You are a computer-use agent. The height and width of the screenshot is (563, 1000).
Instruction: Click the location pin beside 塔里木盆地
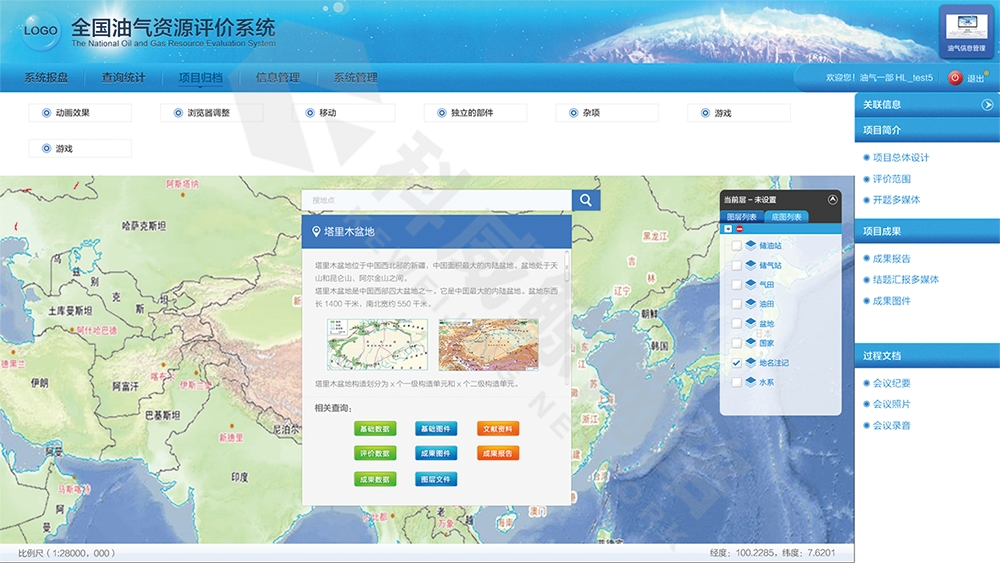tap(316, 231)
